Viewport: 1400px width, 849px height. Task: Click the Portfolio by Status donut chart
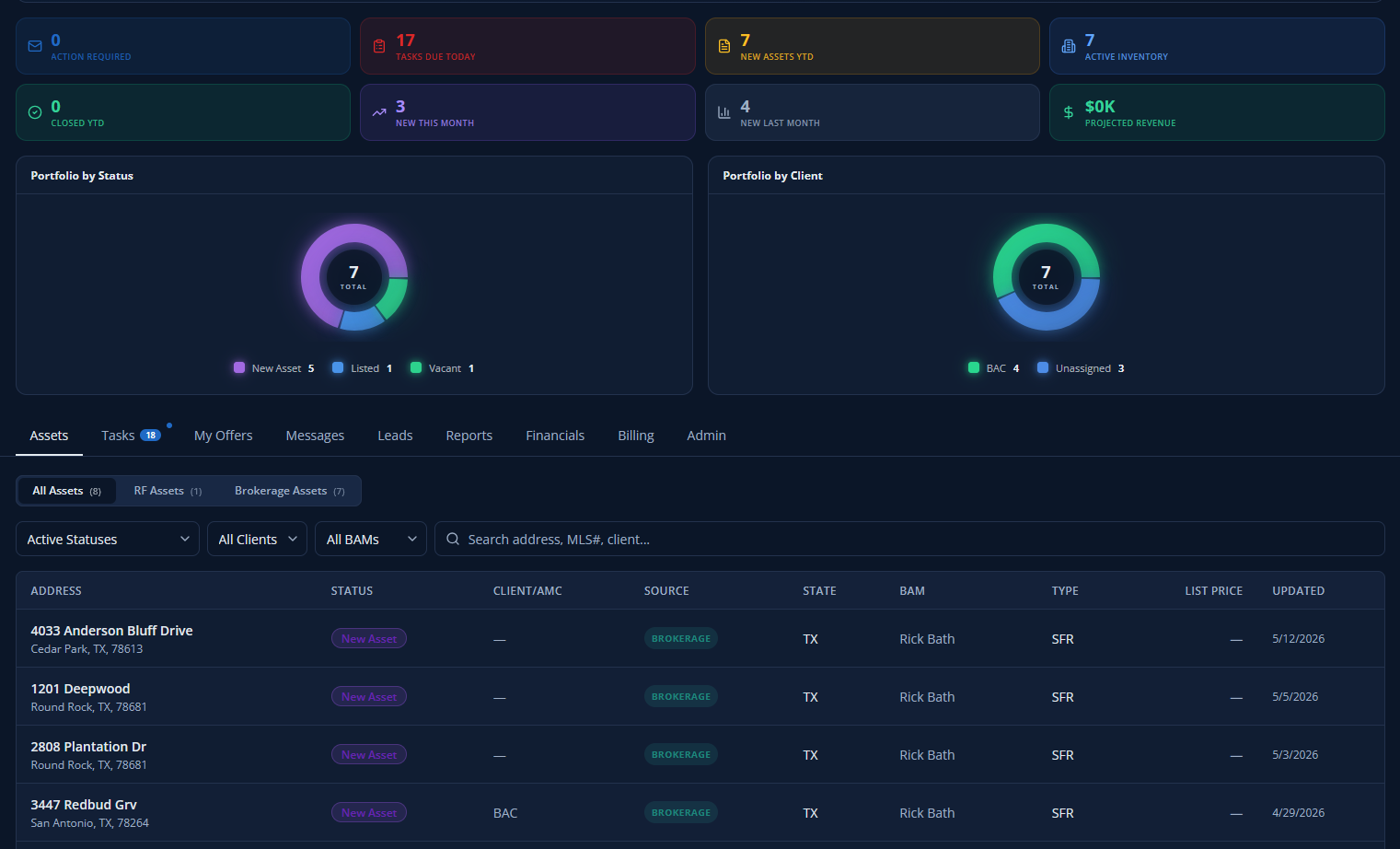(354, 277)
